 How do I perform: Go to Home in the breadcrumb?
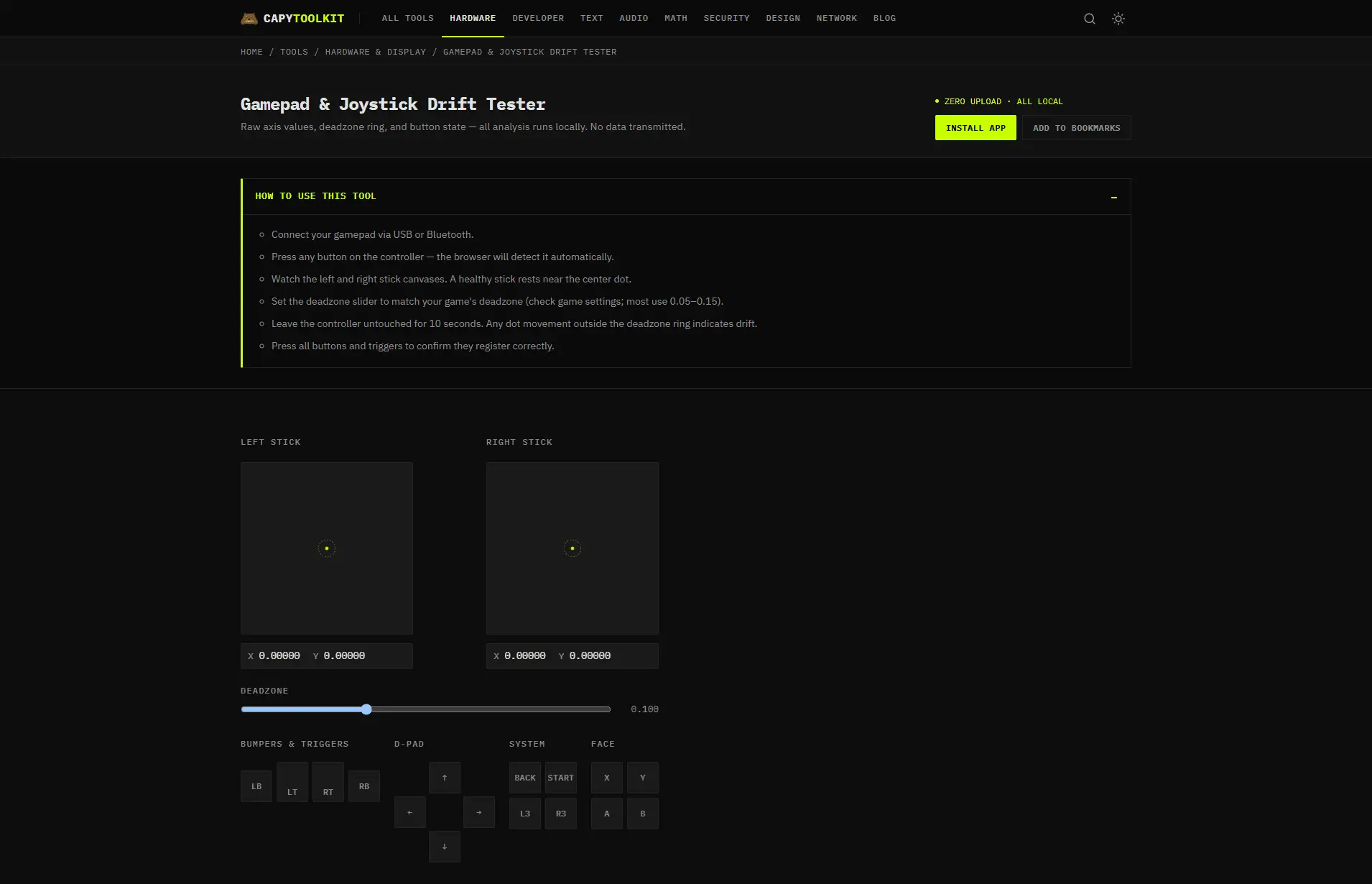pos(251,52)
